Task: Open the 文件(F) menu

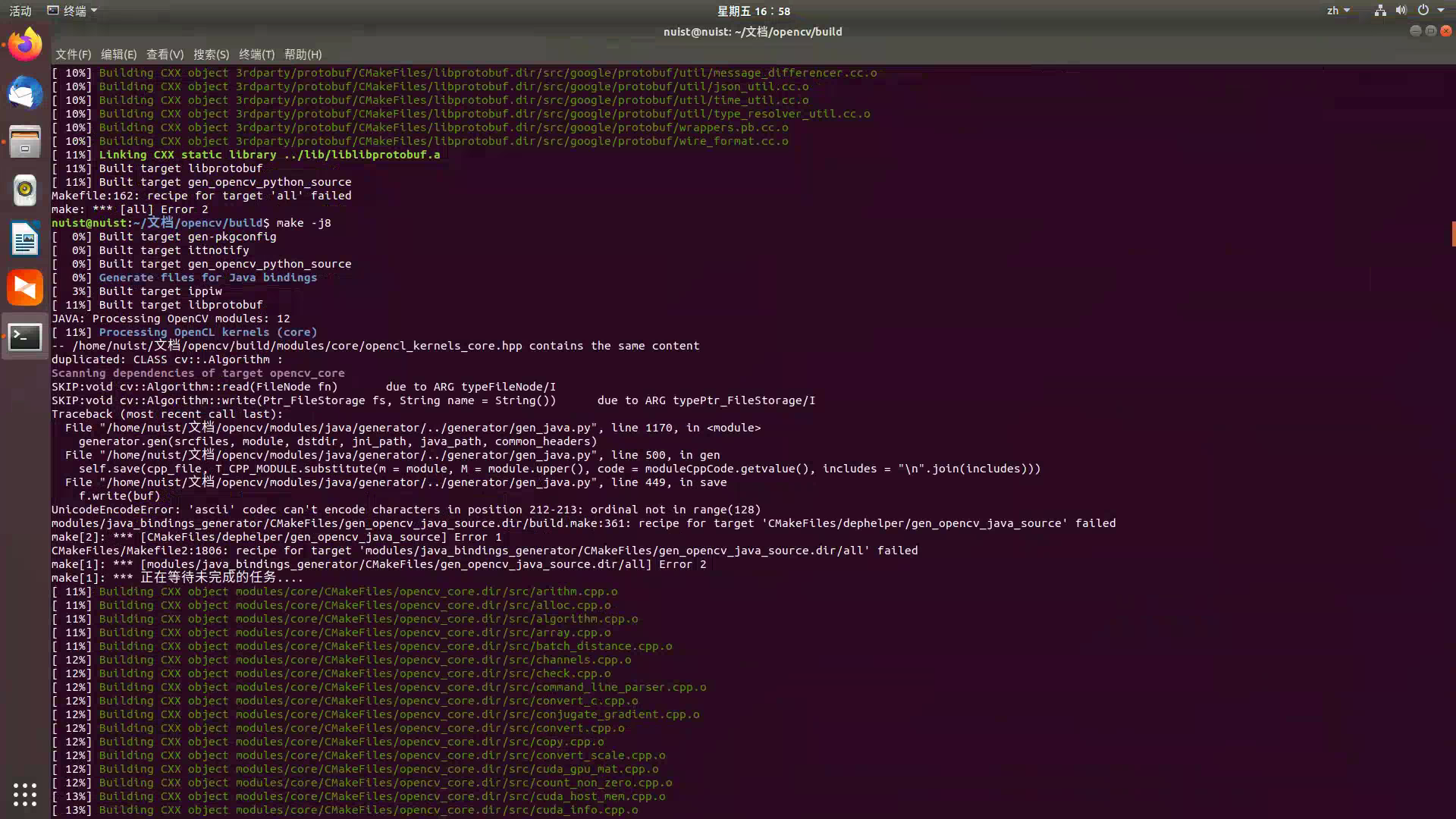Action: [x=73, y=55]
